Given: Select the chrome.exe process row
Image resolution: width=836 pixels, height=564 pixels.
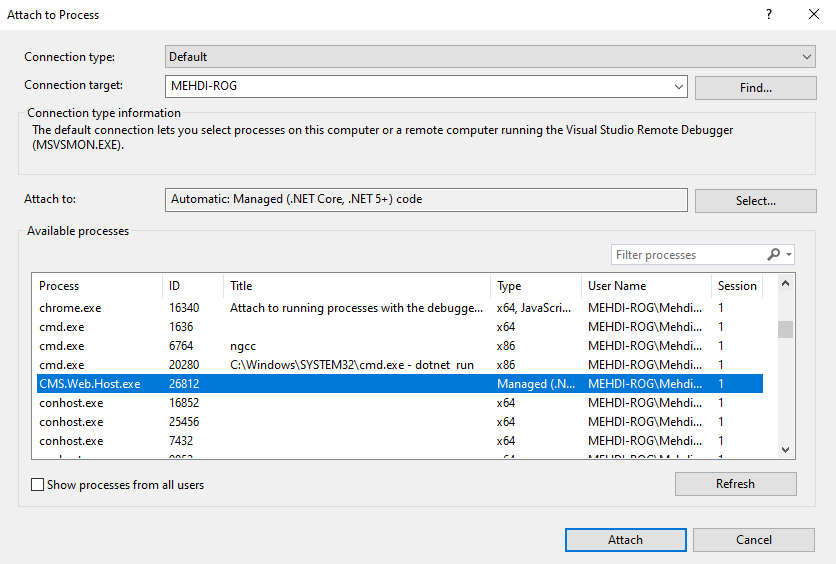Looking at the screenshot, I should [70, 308].
